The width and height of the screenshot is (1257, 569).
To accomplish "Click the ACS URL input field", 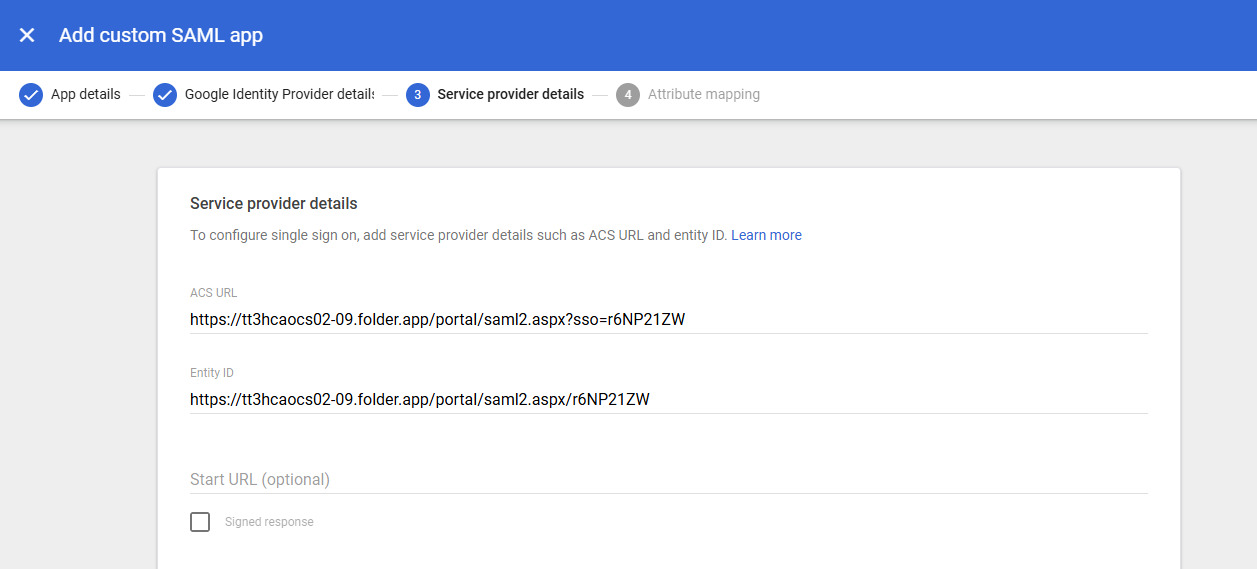I will [669, 320].
